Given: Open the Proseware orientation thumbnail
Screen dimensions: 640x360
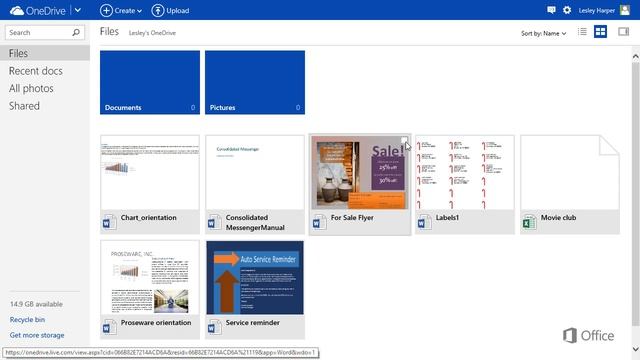Looking at the screenshot, I should pyautogui.click(x=150, y=278).
